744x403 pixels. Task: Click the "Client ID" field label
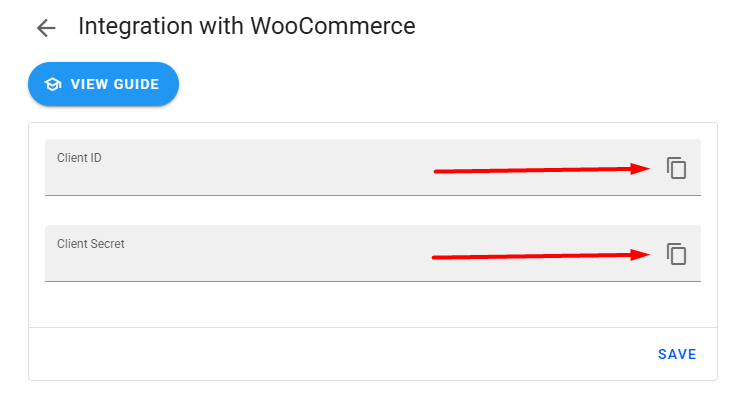[x=79, y=158]
